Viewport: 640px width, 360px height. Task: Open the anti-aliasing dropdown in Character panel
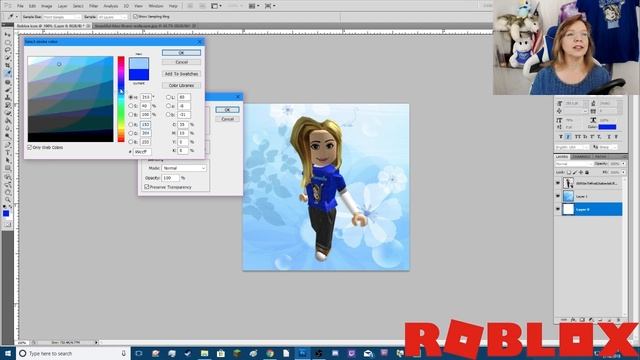pos(608,147)
